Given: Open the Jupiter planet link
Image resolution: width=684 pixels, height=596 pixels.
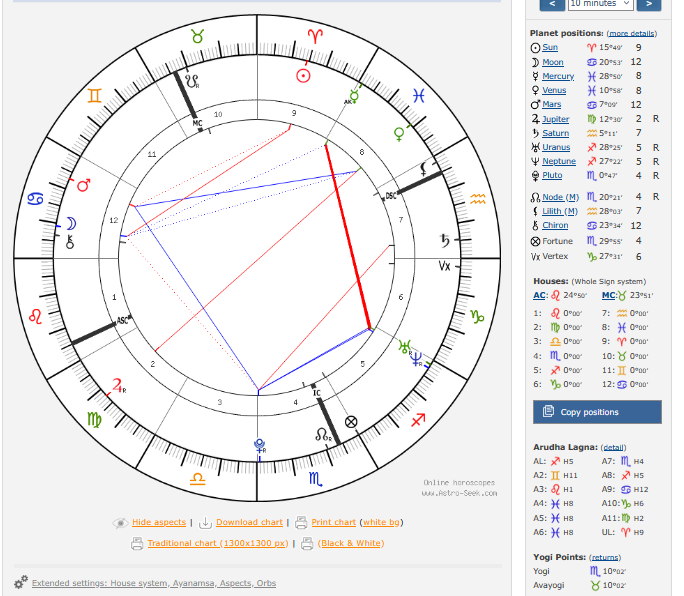Looking at the screenshot, I should pyautogui.click(x=556, y=119).
